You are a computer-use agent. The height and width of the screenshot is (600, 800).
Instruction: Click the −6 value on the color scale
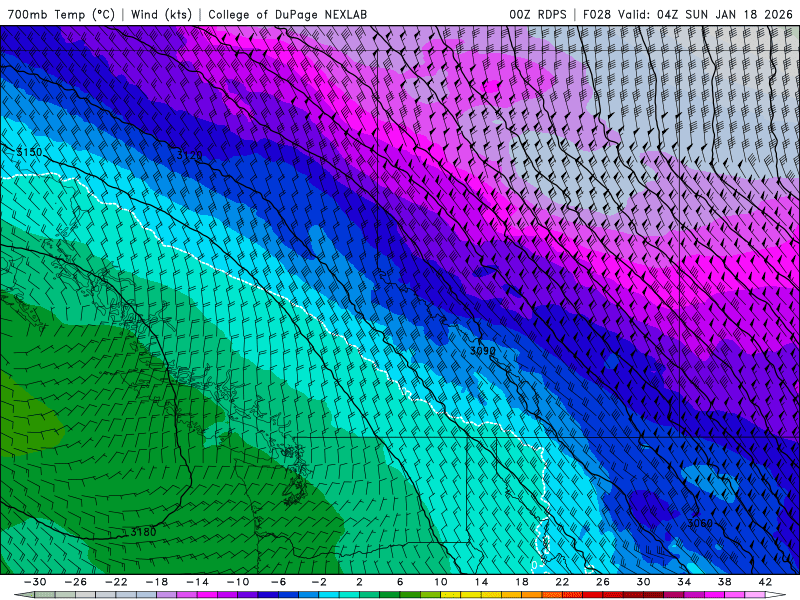[278, 582]
